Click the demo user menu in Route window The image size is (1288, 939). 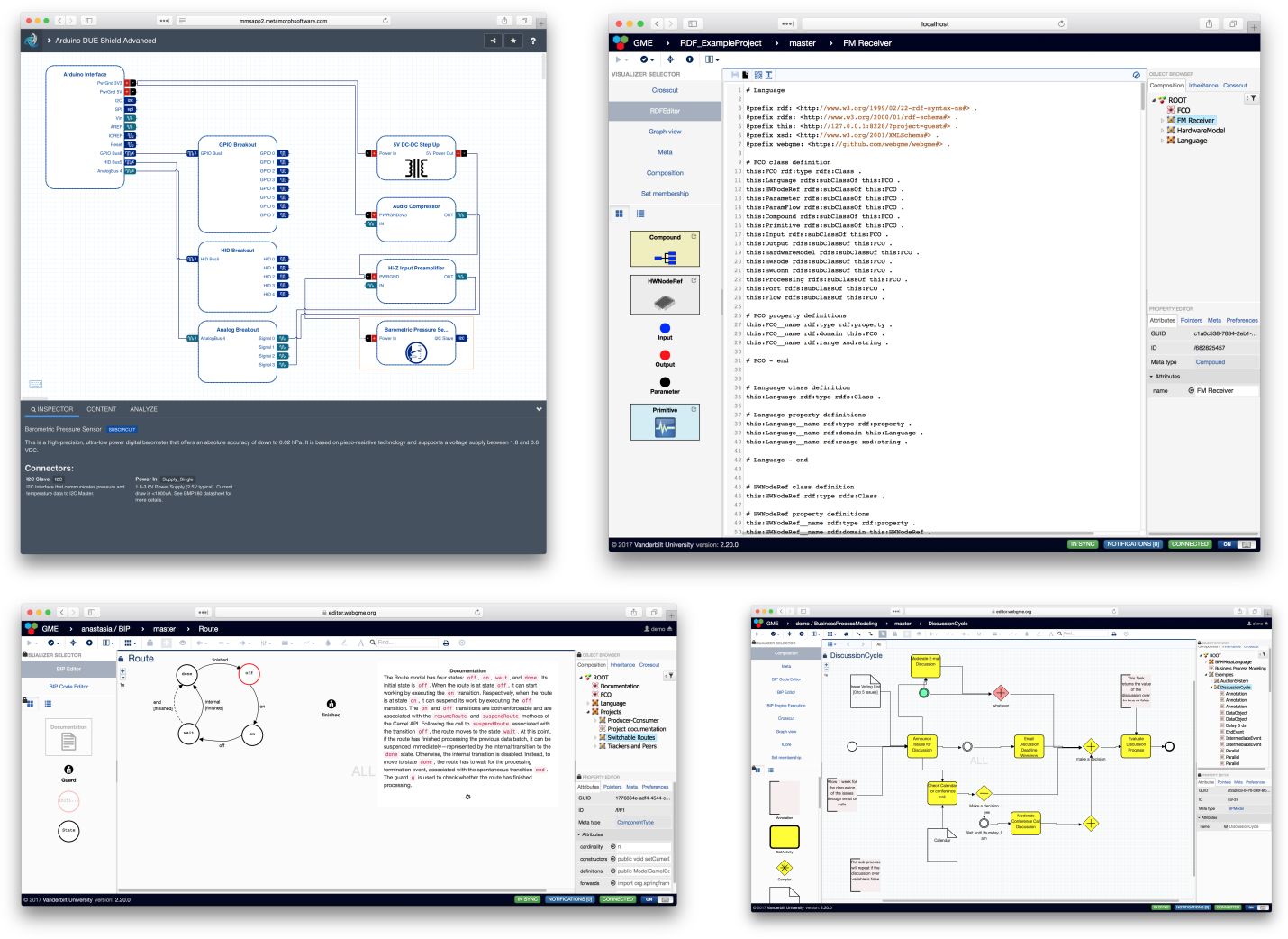(658, 629)
